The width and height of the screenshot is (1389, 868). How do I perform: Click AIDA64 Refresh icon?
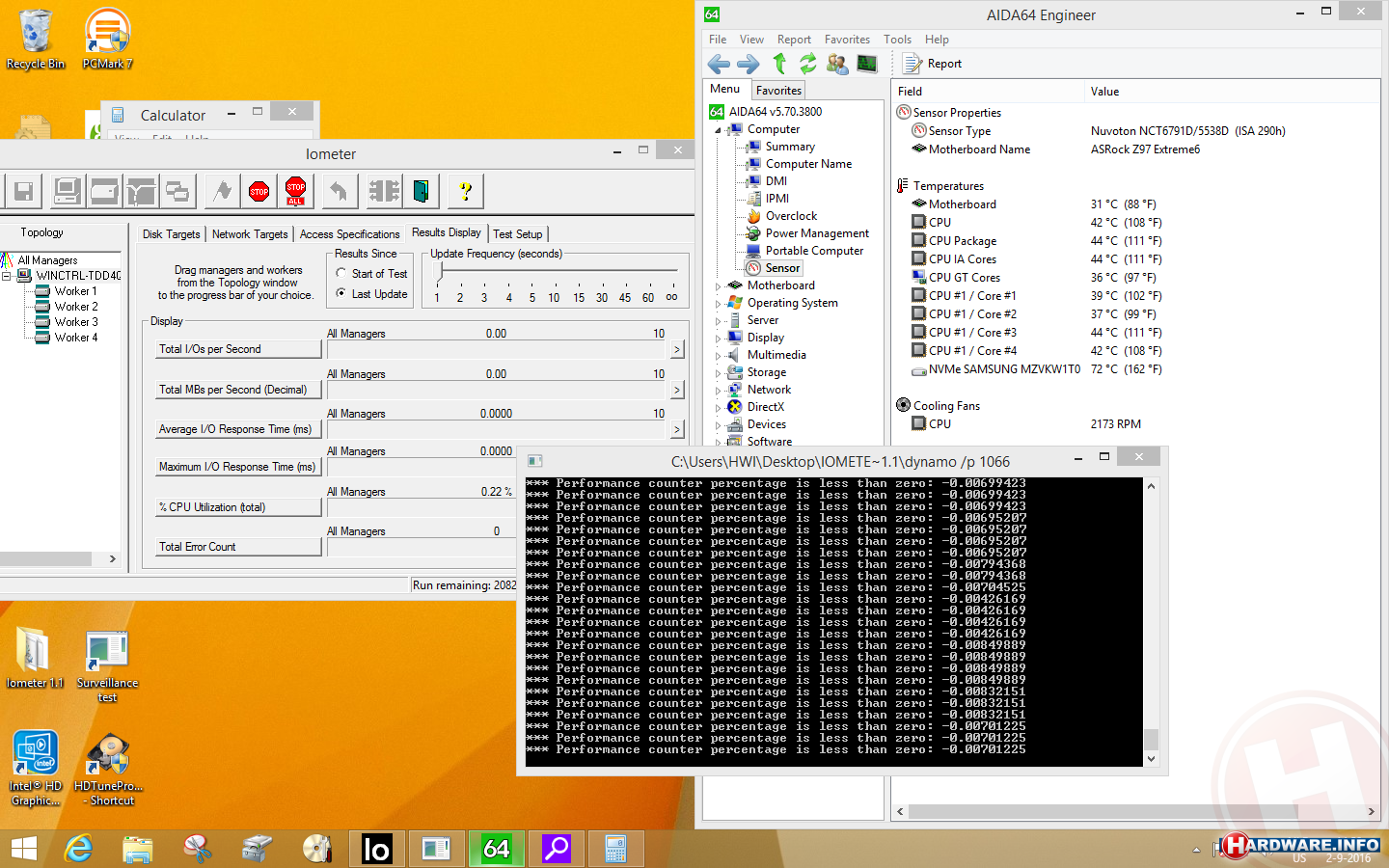(807, 64)
